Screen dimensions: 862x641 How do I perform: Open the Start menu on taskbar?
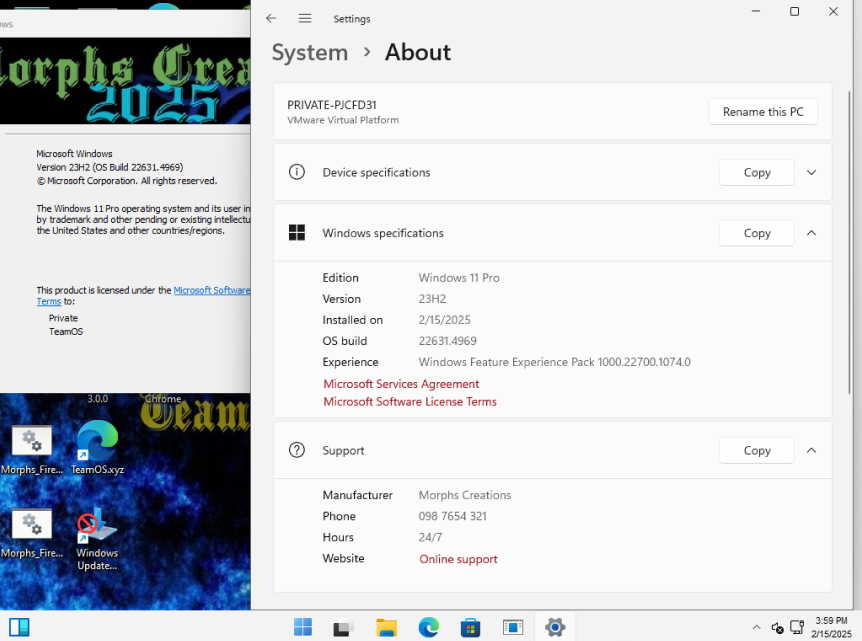(302, 627)
